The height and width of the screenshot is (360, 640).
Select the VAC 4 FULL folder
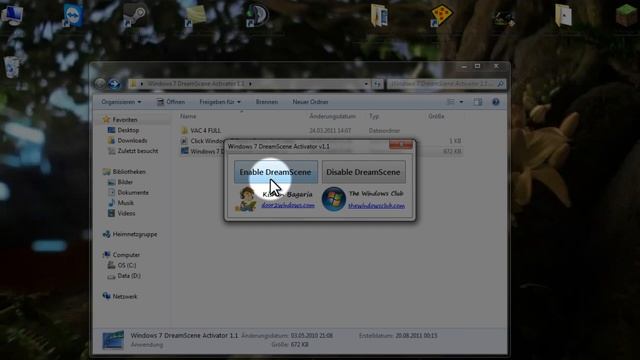click(x=205, y=131)
